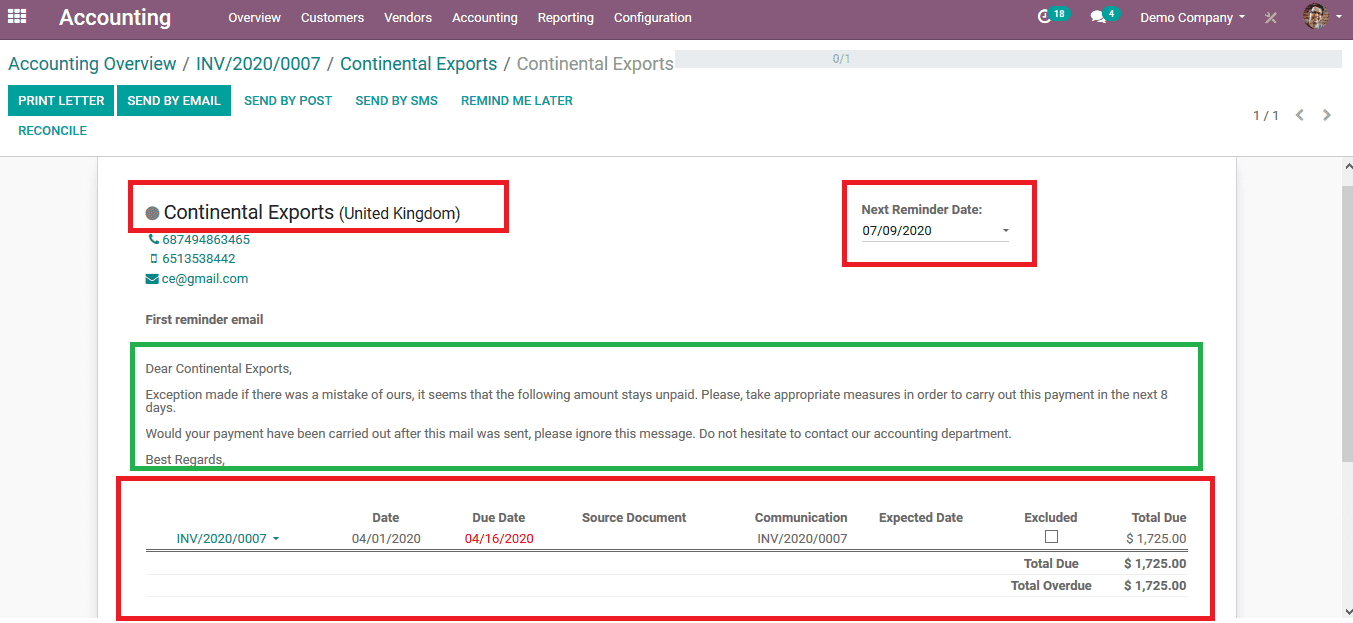
Task: Click Remind Me Later
Action: coord(517,101)
